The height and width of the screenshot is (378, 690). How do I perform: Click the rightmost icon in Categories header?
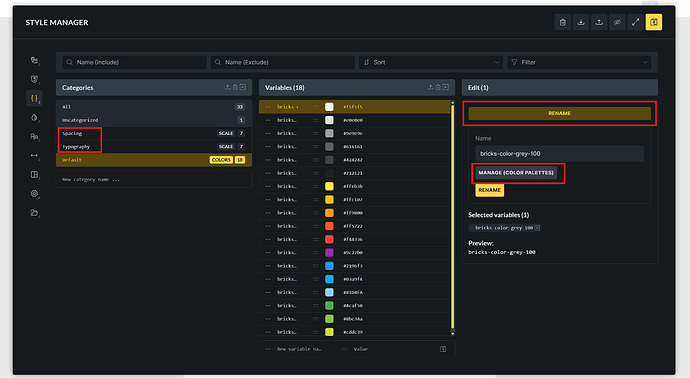click(x=243, y=88)
